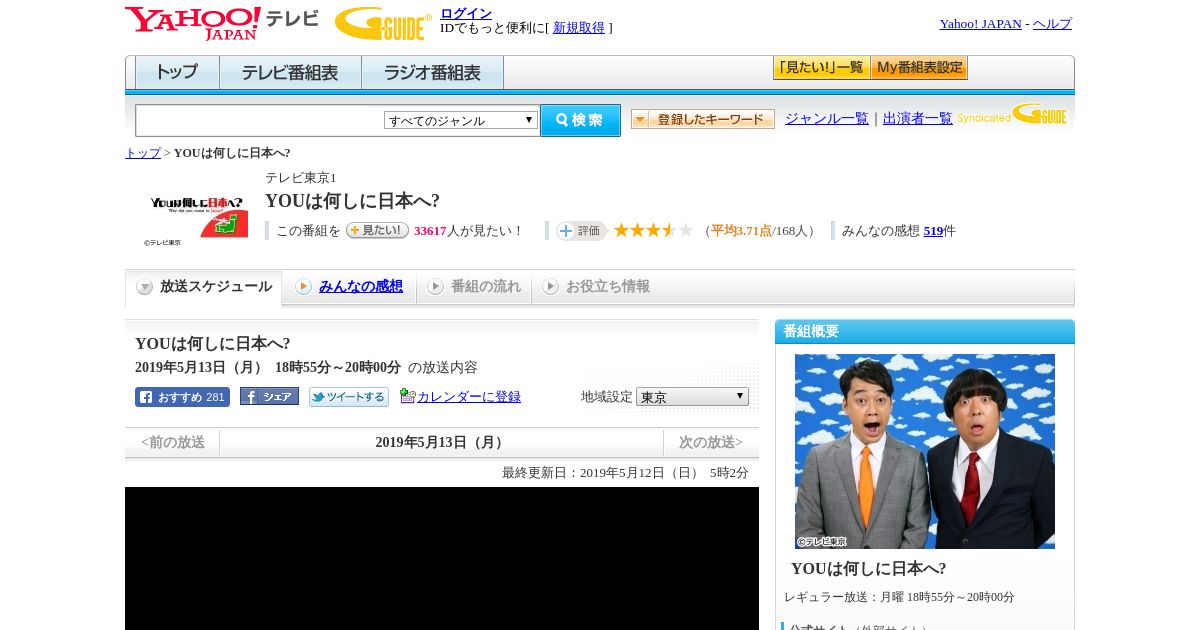Click the 最終更新日 timestamp text
Image resolution: width=1200 pixels, height=630 pixels.
625,473
